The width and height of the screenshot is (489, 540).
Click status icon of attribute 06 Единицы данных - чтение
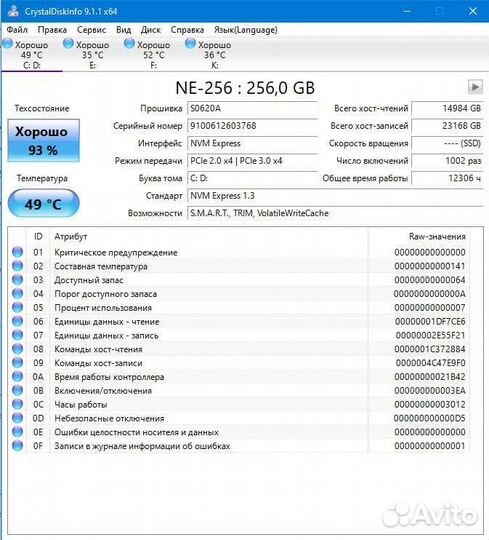18,321
